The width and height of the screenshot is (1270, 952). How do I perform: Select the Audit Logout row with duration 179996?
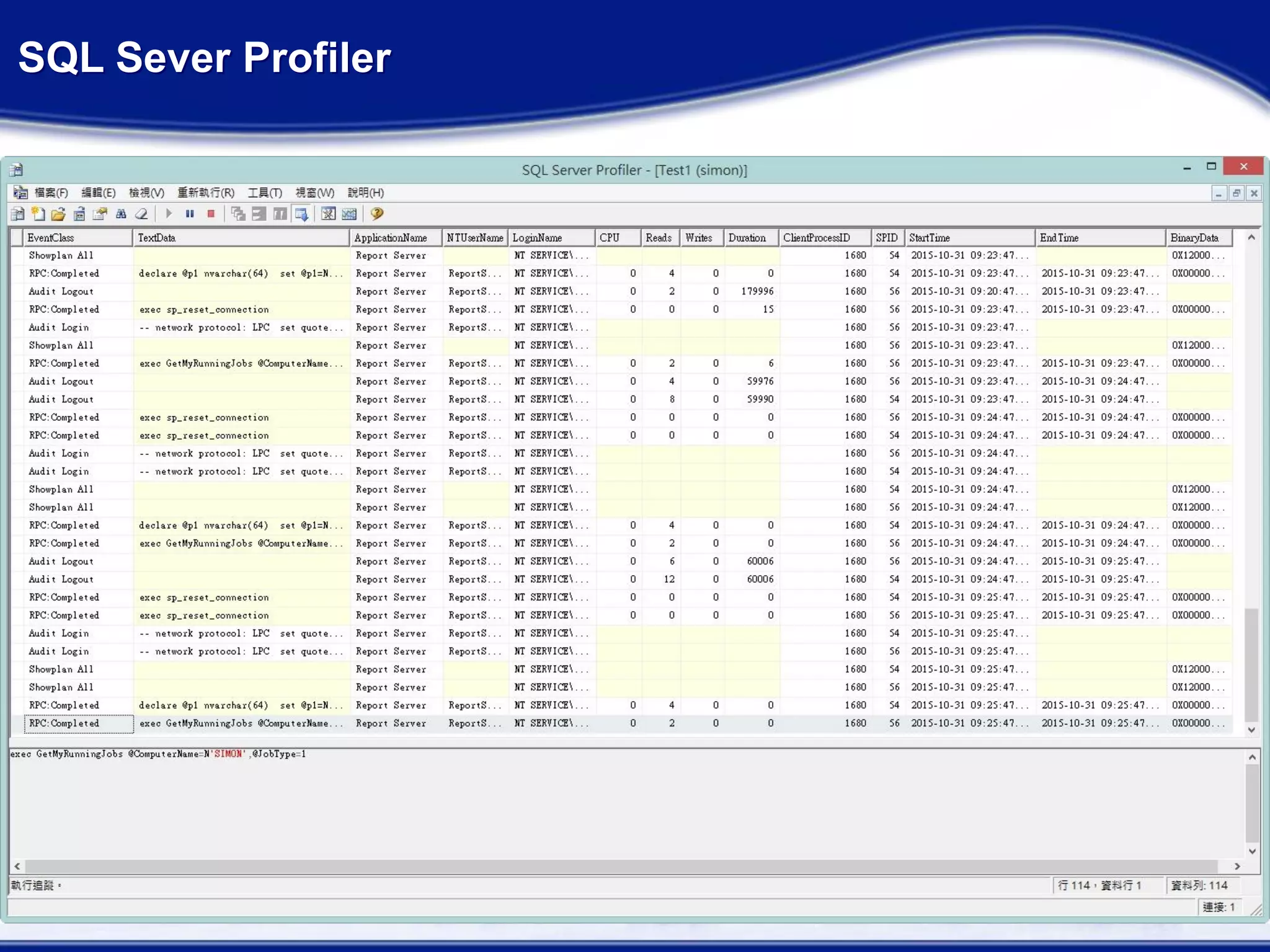click(621, 291)
